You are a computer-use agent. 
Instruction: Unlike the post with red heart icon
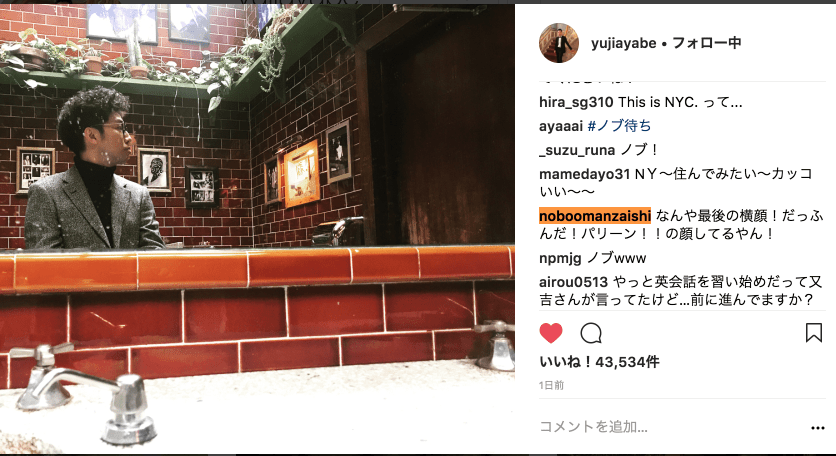[x=551, y=333]
